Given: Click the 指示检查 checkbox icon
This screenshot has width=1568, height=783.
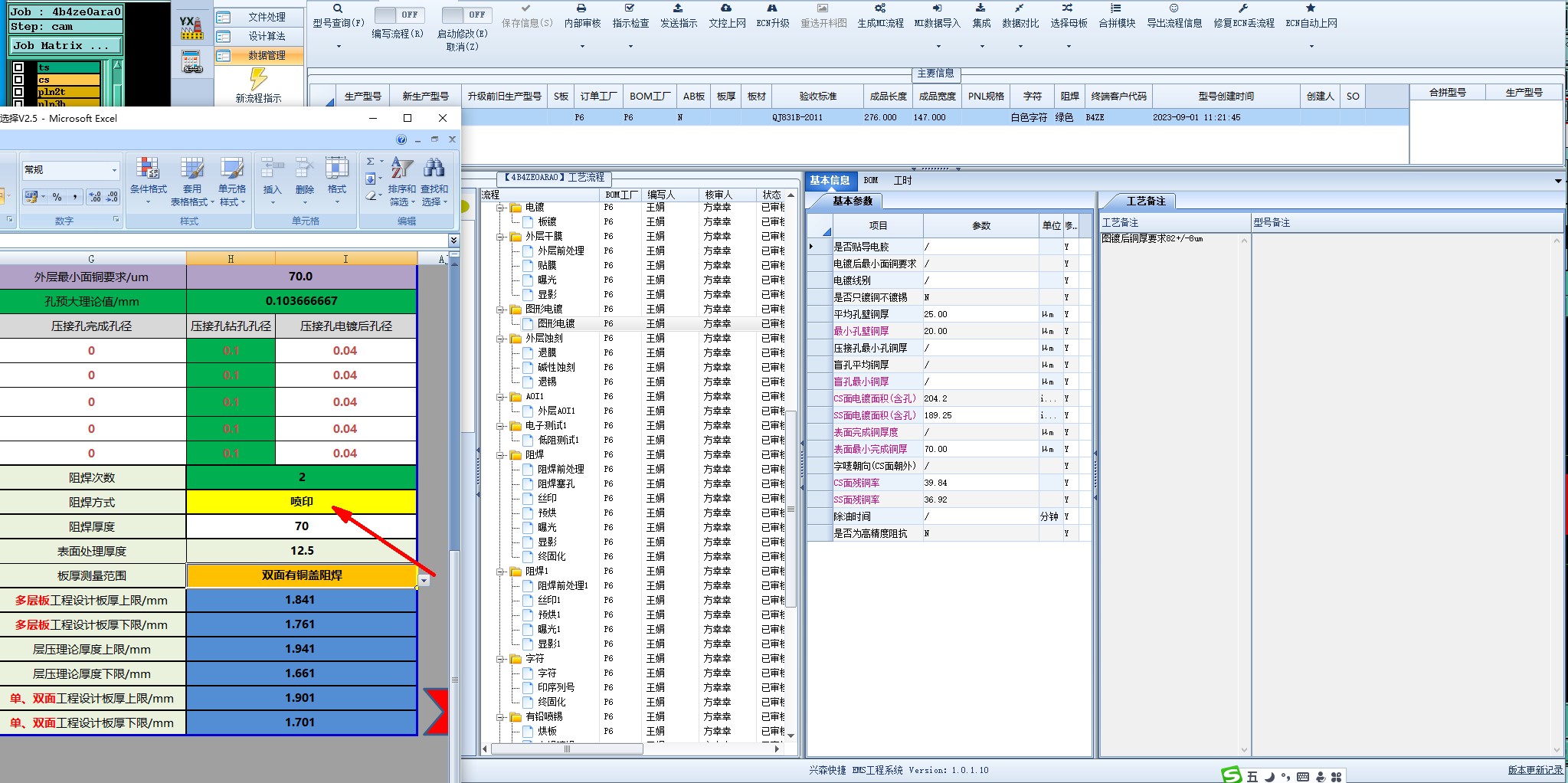Looking at the screenshot, I should (630, 8).
